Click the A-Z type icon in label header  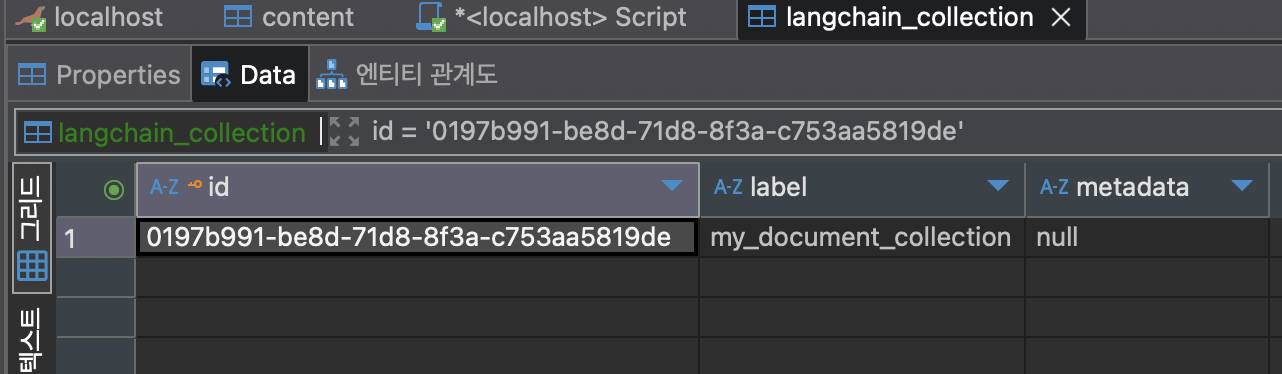pos(727,187)
